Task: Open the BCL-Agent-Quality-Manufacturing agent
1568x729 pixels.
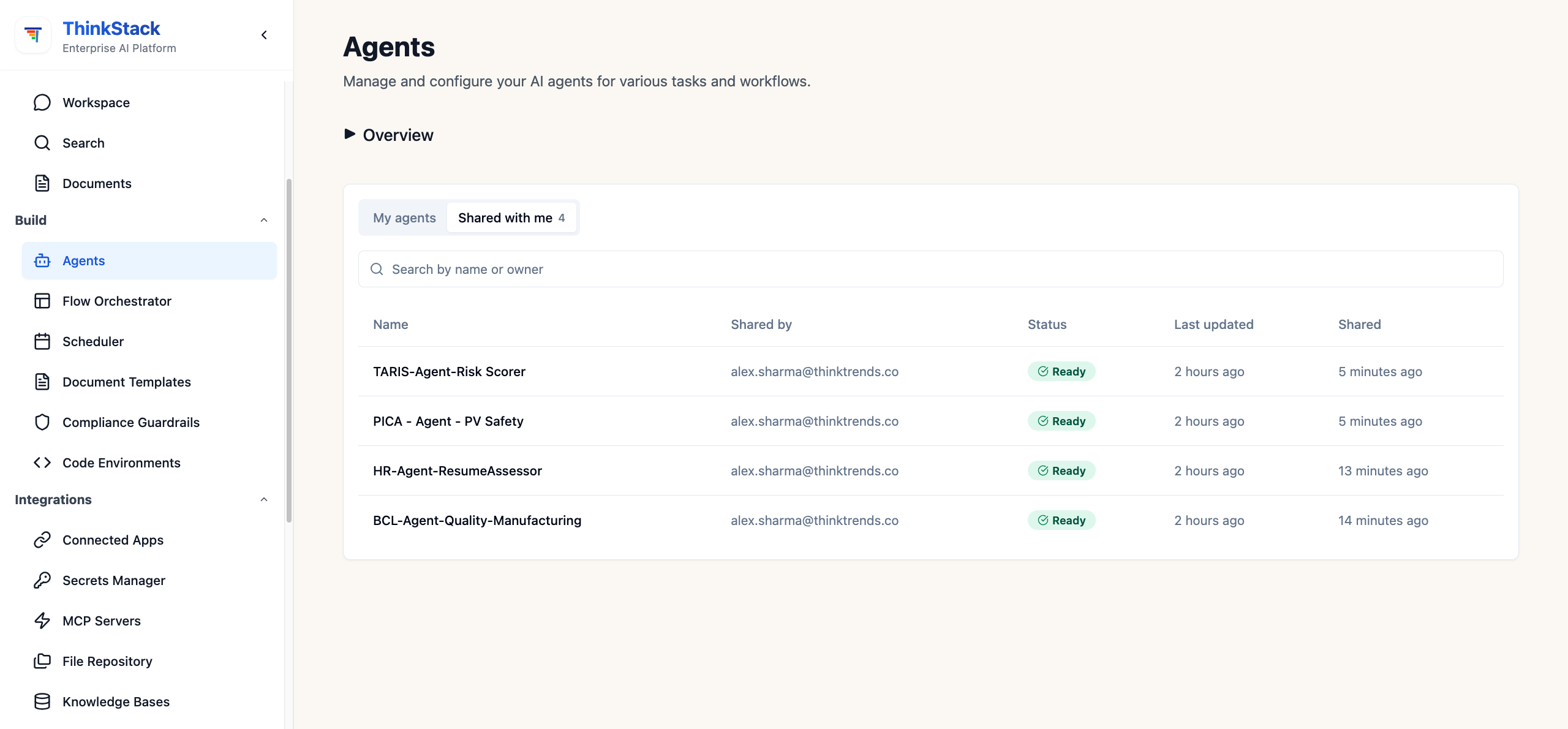Action: click(477, 520)
